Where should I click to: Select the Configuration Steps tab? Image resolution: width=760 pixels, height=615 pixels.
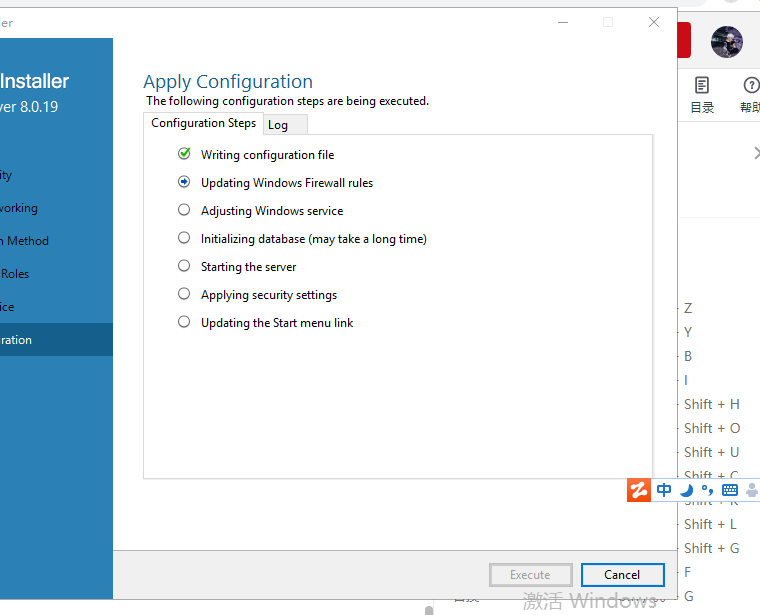(203, 123)
